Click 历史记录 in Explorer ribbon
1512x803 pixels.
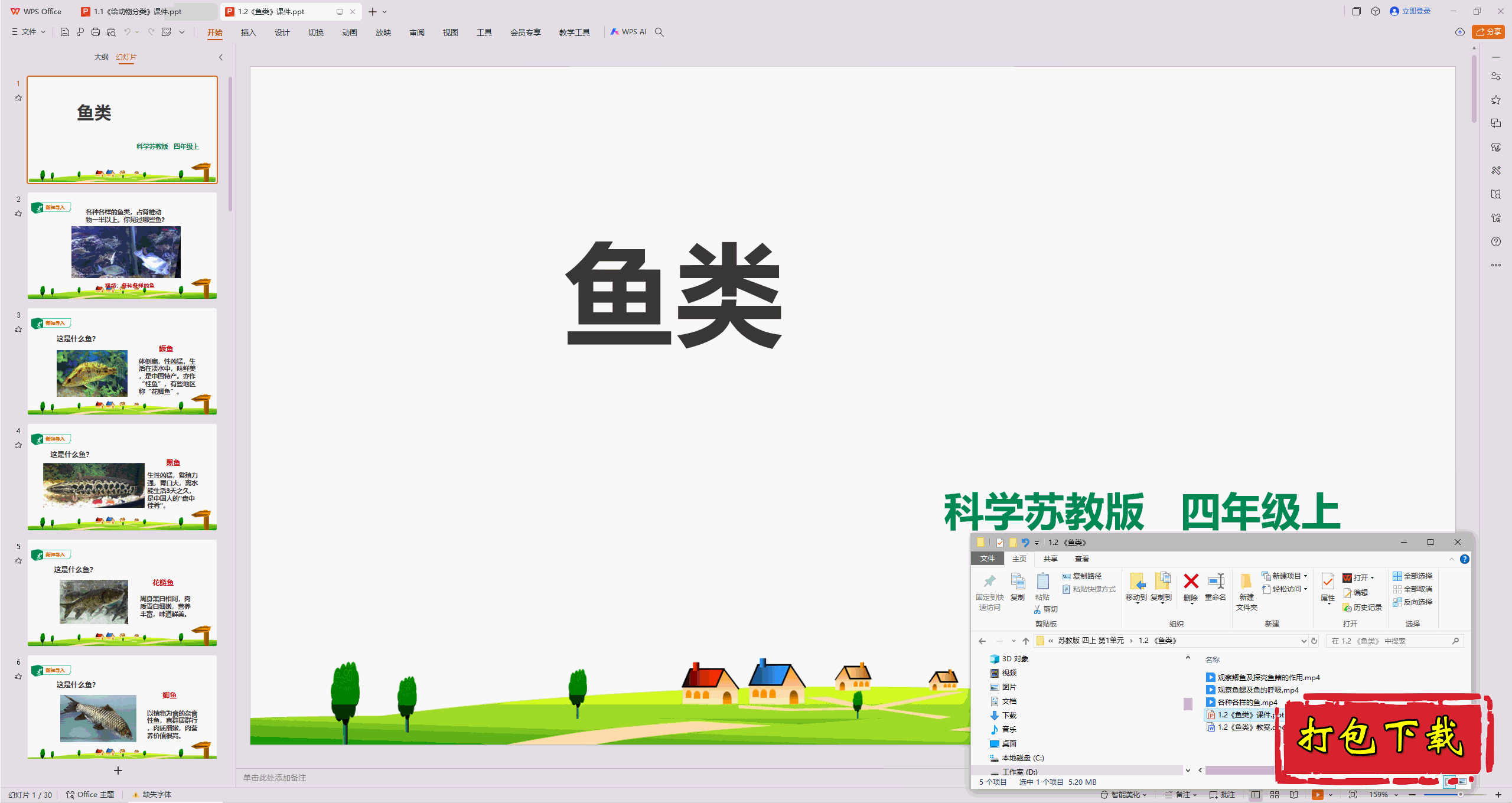pos(1362,608)
